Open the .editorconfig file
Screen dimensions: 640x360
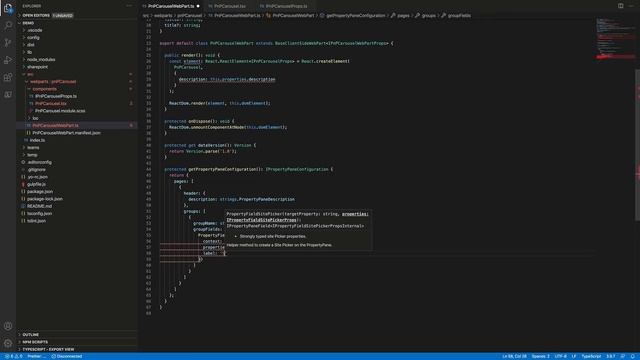[x=39, y=162]
